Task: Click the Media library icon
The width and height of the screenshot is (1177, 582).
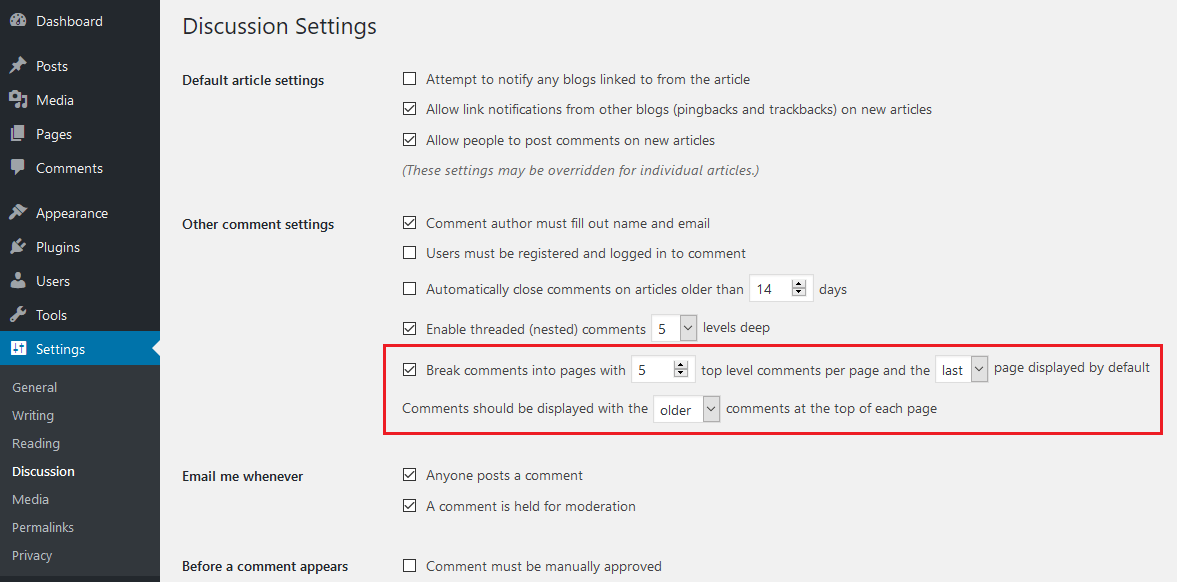Action: coord(17,99)
